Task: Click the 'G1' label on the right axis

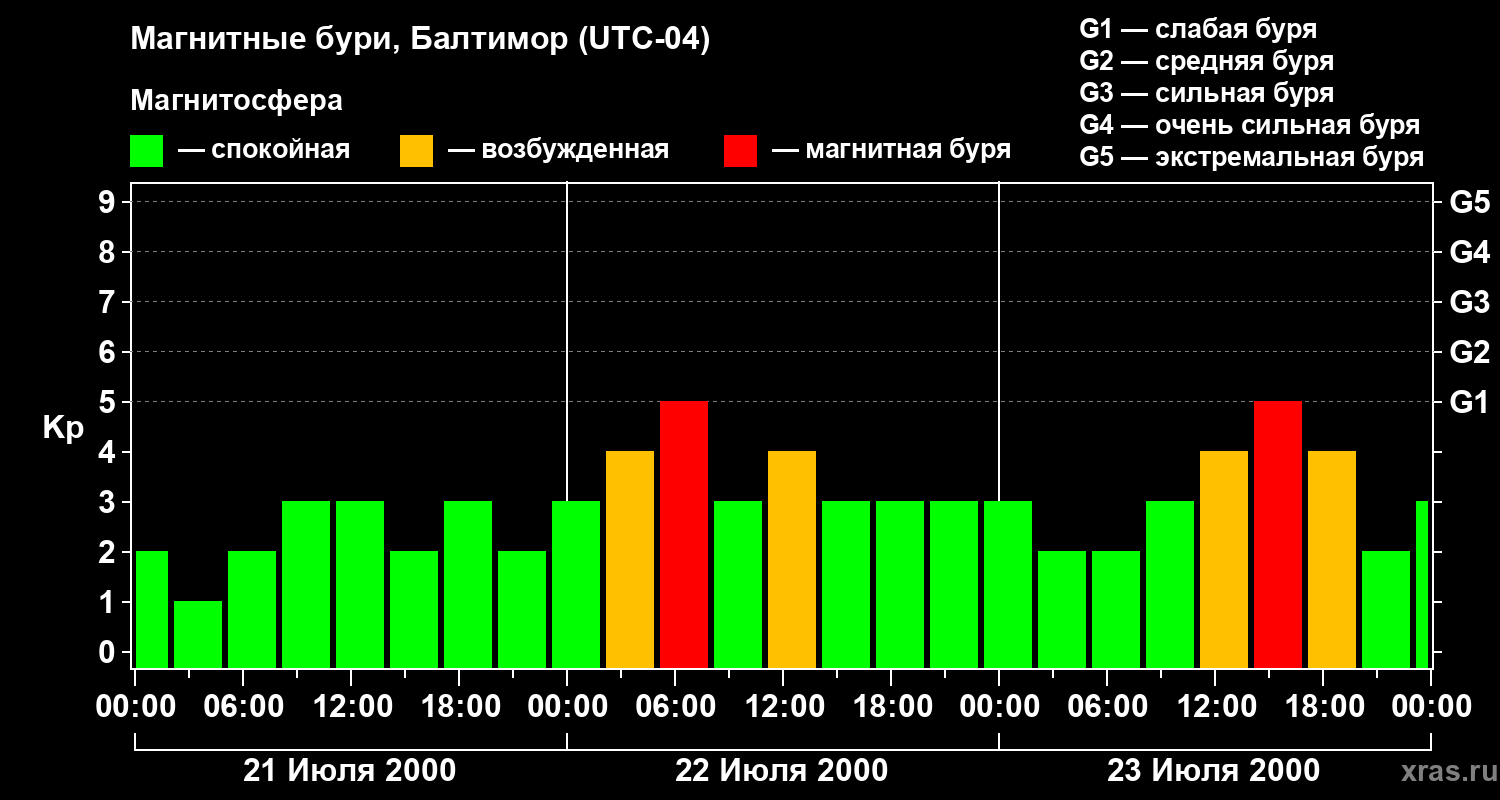Action: tap(1470, 402)
